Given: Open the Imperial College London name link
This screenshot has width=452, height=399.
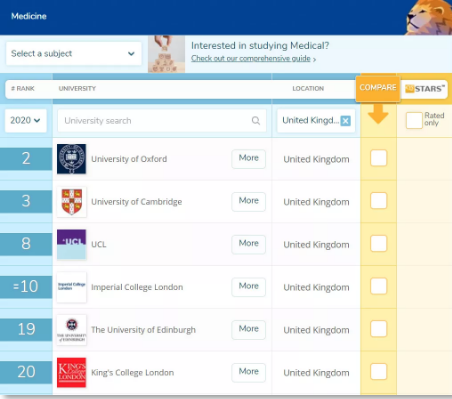Looking at the screenshot, I should tap(137, 287).
